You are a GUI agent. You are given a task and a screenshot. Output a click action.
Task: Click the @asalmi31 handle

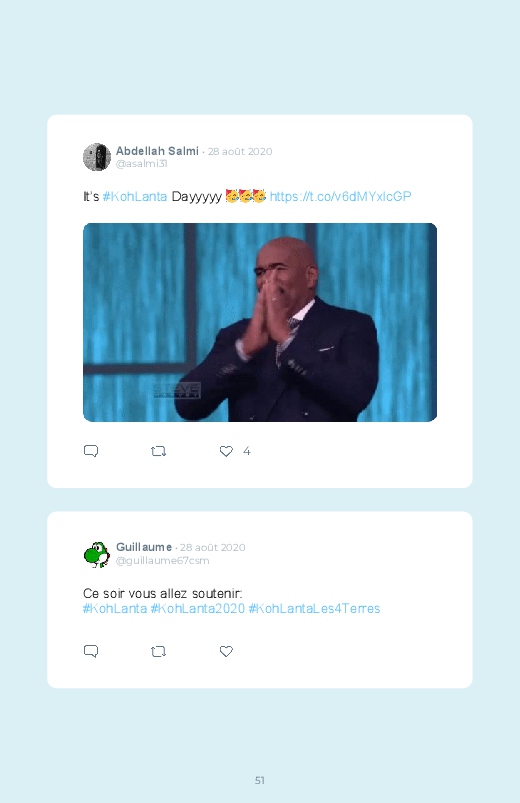click(x=141, y=164)
